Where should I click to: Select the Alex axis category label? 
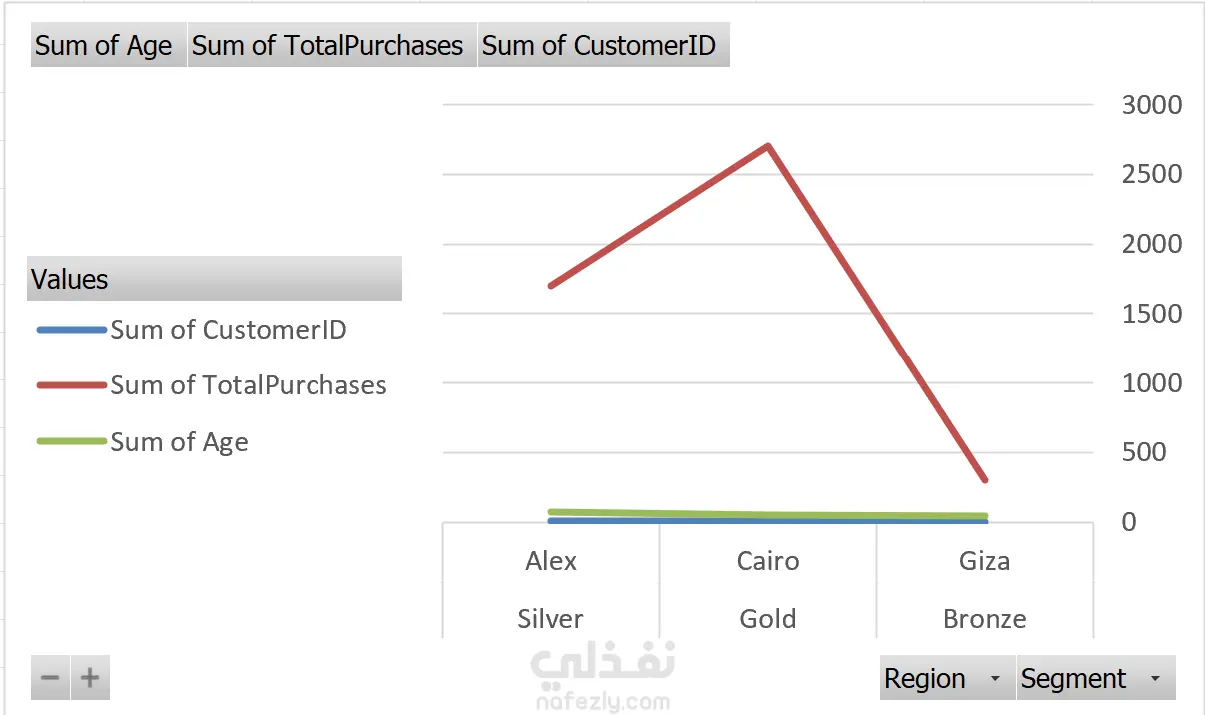click(x=551, y=561)
